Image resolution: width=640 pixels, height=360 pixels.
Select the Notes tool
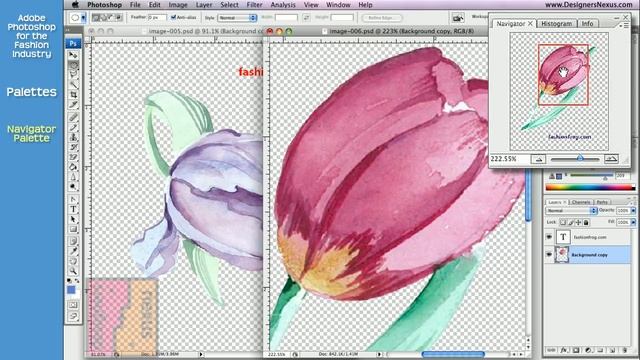(73, 241)
